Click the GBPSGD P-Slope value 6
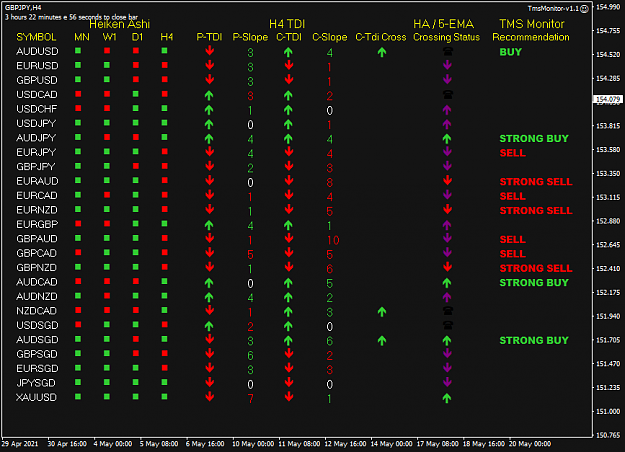 pyautogui.click(x=250, y=355)
